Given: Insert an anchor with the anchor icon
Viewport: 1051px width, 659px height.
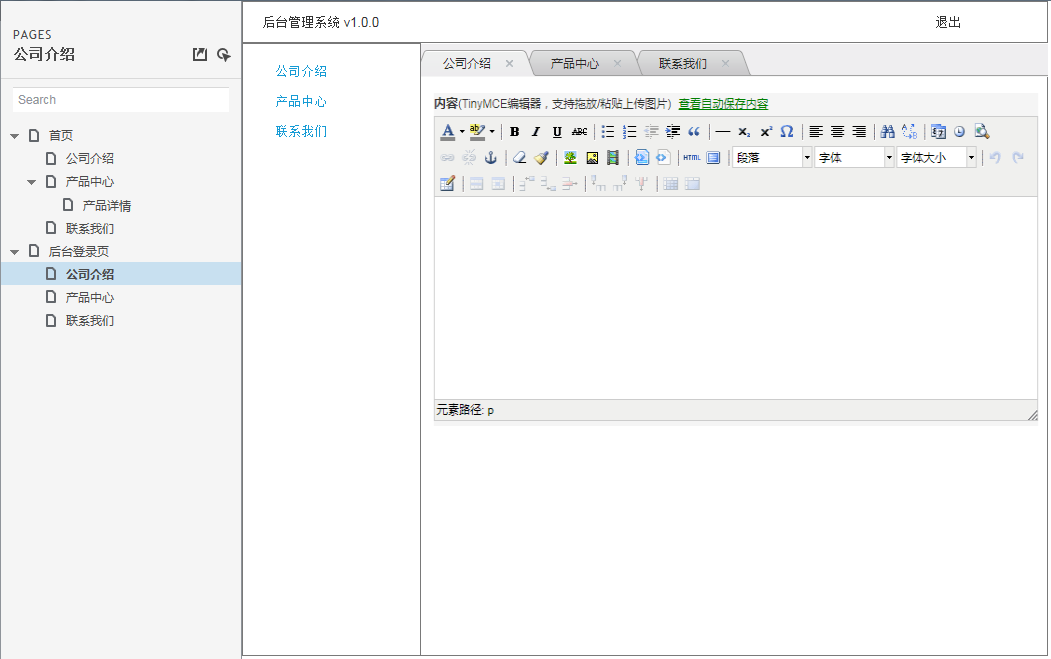Looking at the screenshot, I should pos(491,158).
